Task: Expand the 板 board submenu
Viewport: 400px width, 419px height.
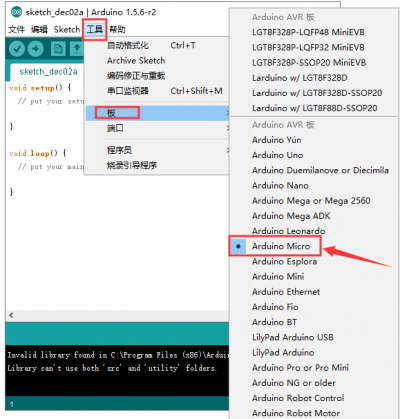Action: 157,113
